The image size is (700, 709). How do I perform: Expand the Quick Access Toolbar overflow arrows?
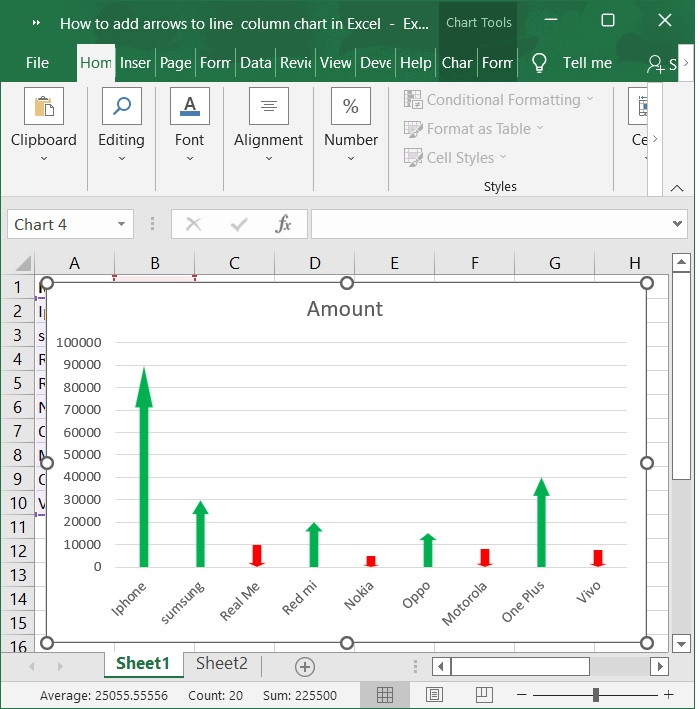[x=37, y=23]
